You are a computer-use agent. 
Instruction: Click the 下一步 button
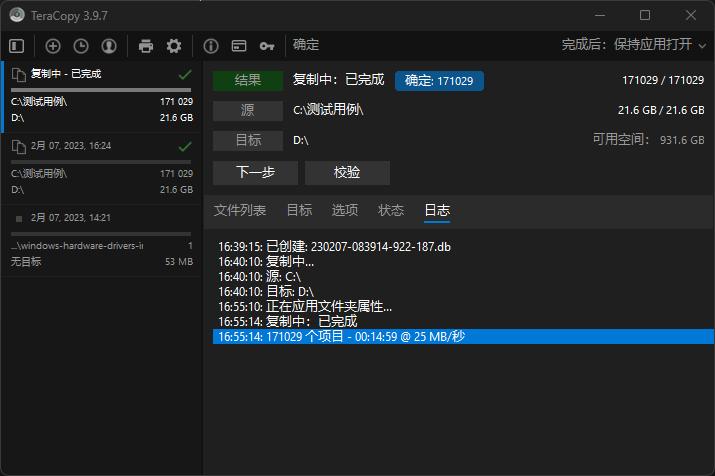(x=255, y=172)
